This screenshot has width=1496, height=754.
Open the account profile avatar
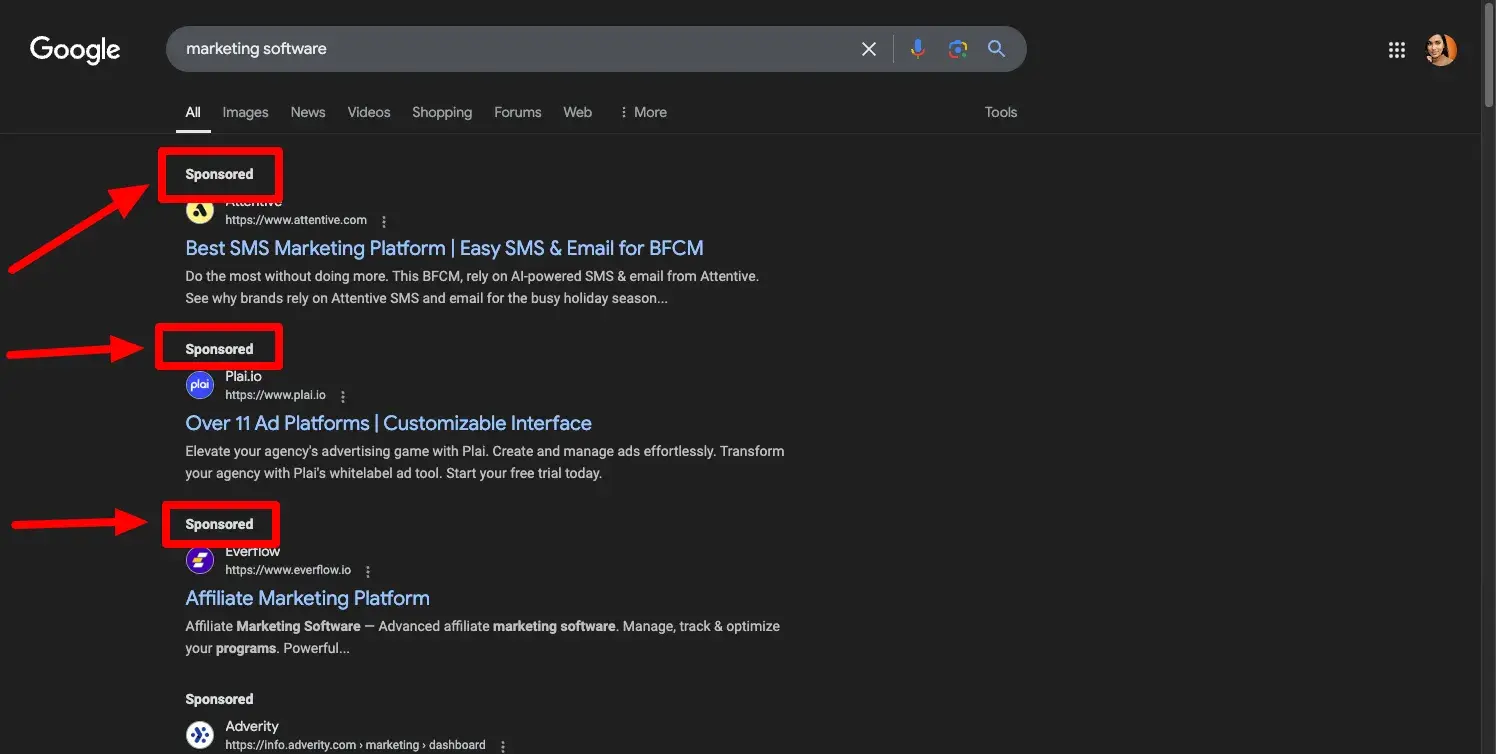click(x=1441, y=50)
